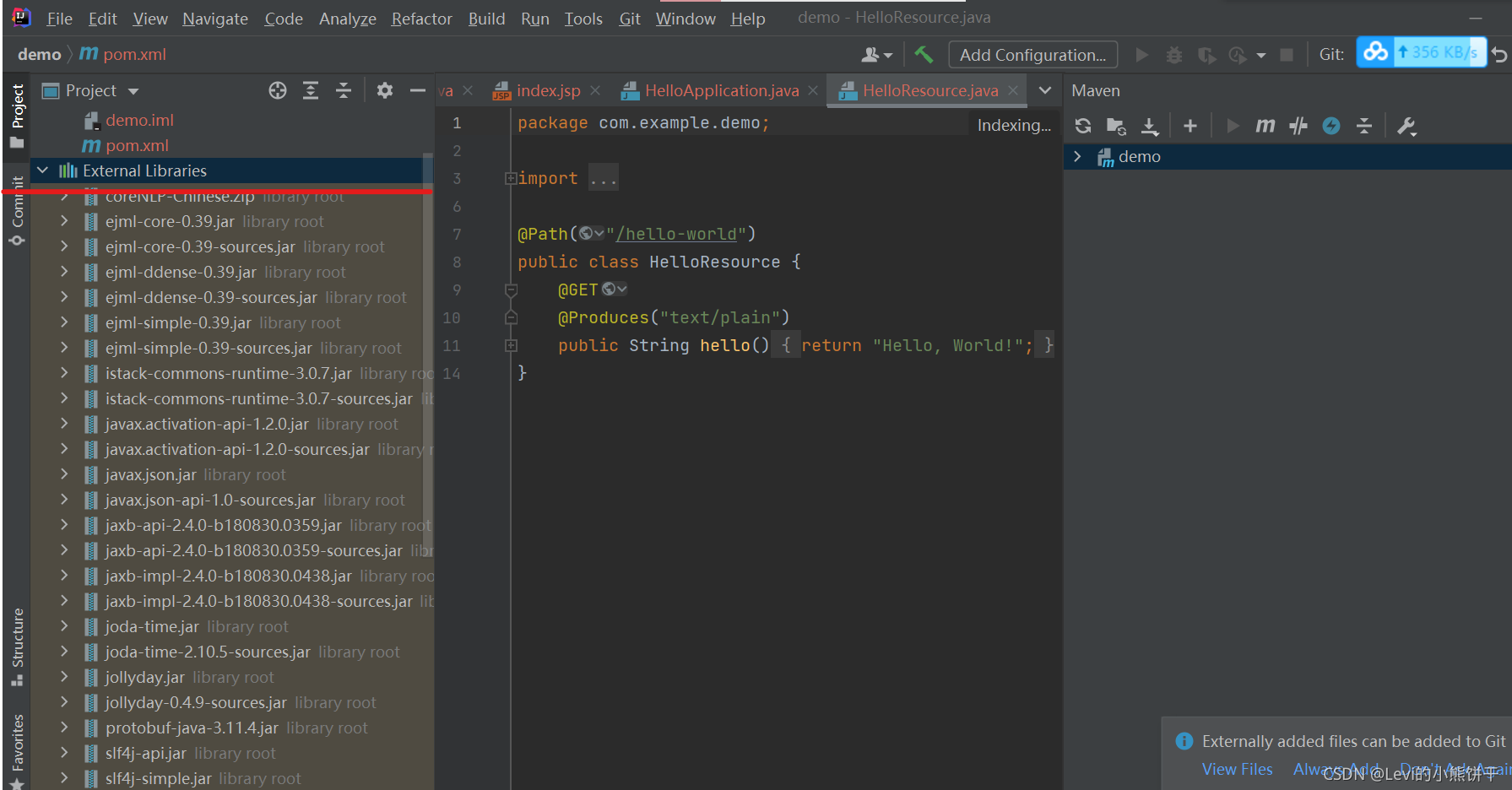
Task: Open the Project tool window tab
Action: pos(17,116)
